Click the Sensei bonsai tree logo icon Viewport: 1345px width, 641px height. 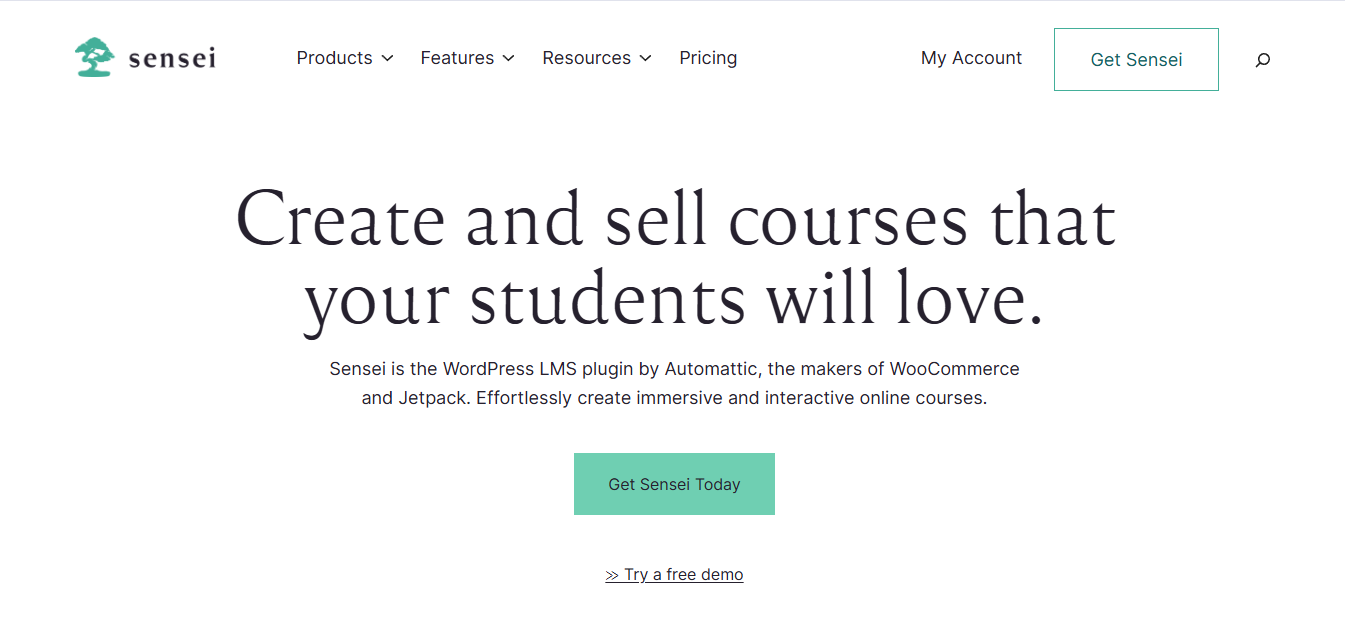(94, 58)
